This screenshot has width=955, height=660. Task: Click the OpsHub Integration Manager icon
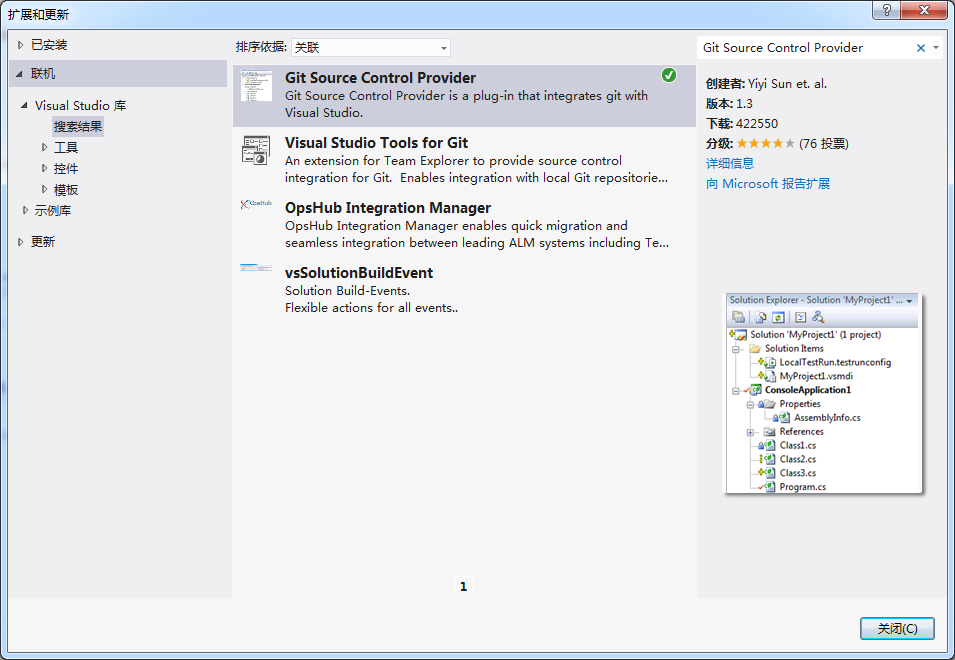click(256, 205)
